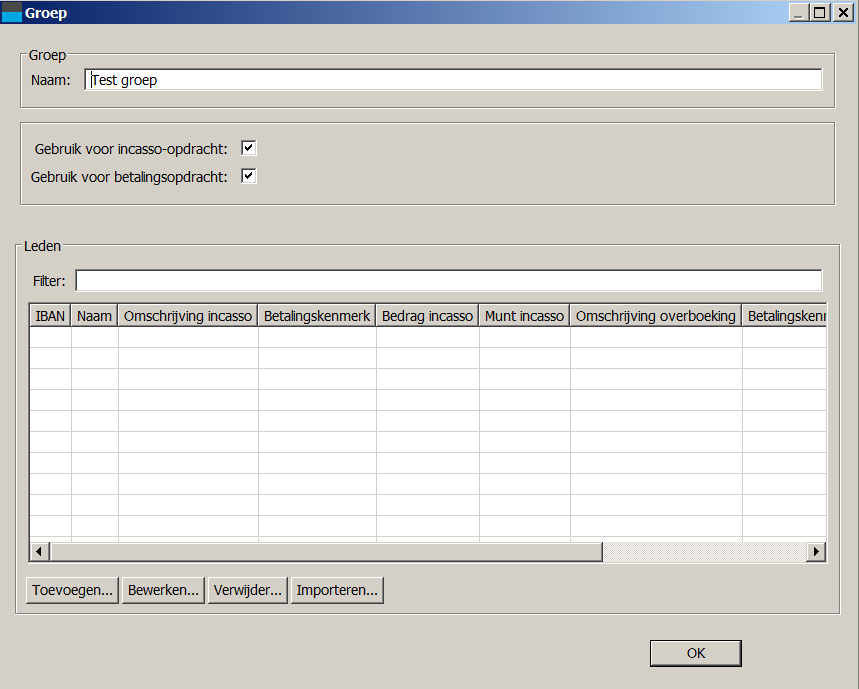
Task: Click the horizontal scrollbar thumb
Action: tap(326, 552)
